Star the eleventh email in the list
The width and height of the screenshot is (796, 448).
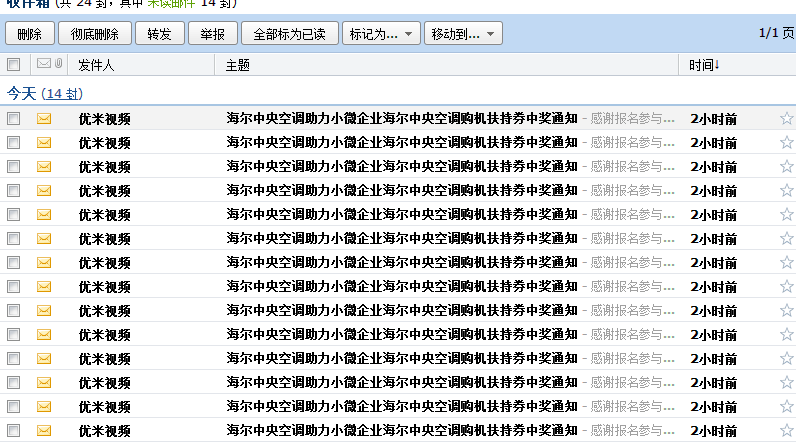coord(786,358)
